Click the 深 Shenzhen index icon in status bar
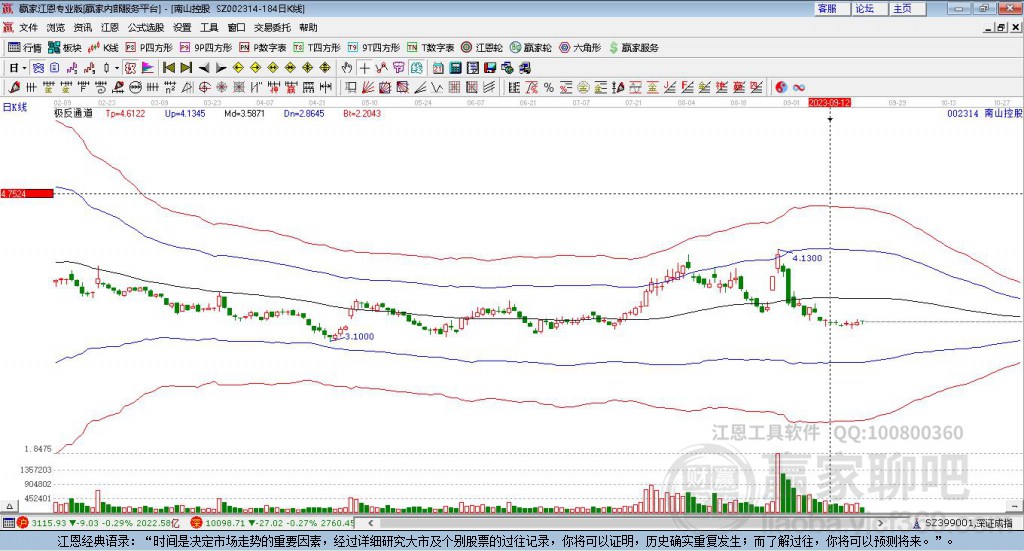This screenshot has width=1024, height=551. click(x=196, y=522)
